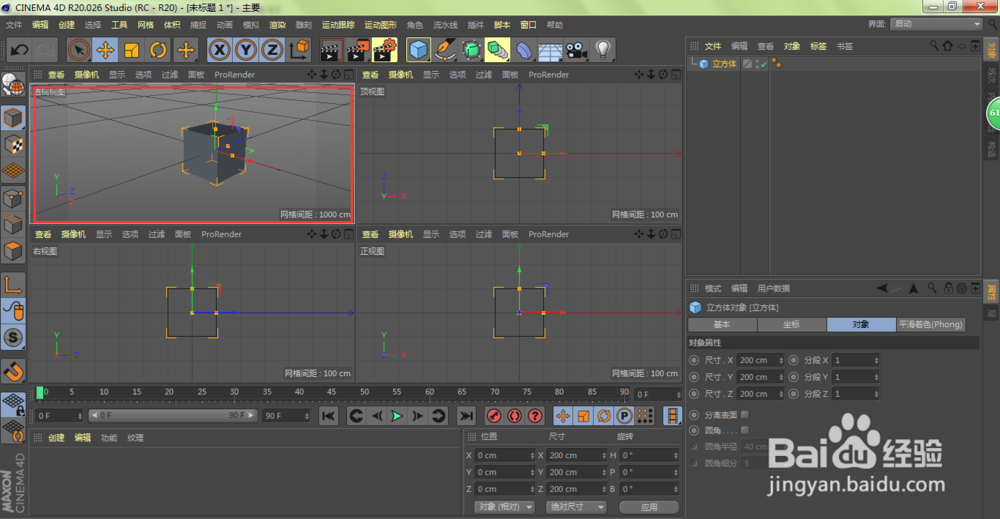Click the attribute manager back arrow

(x=882, y=288)
